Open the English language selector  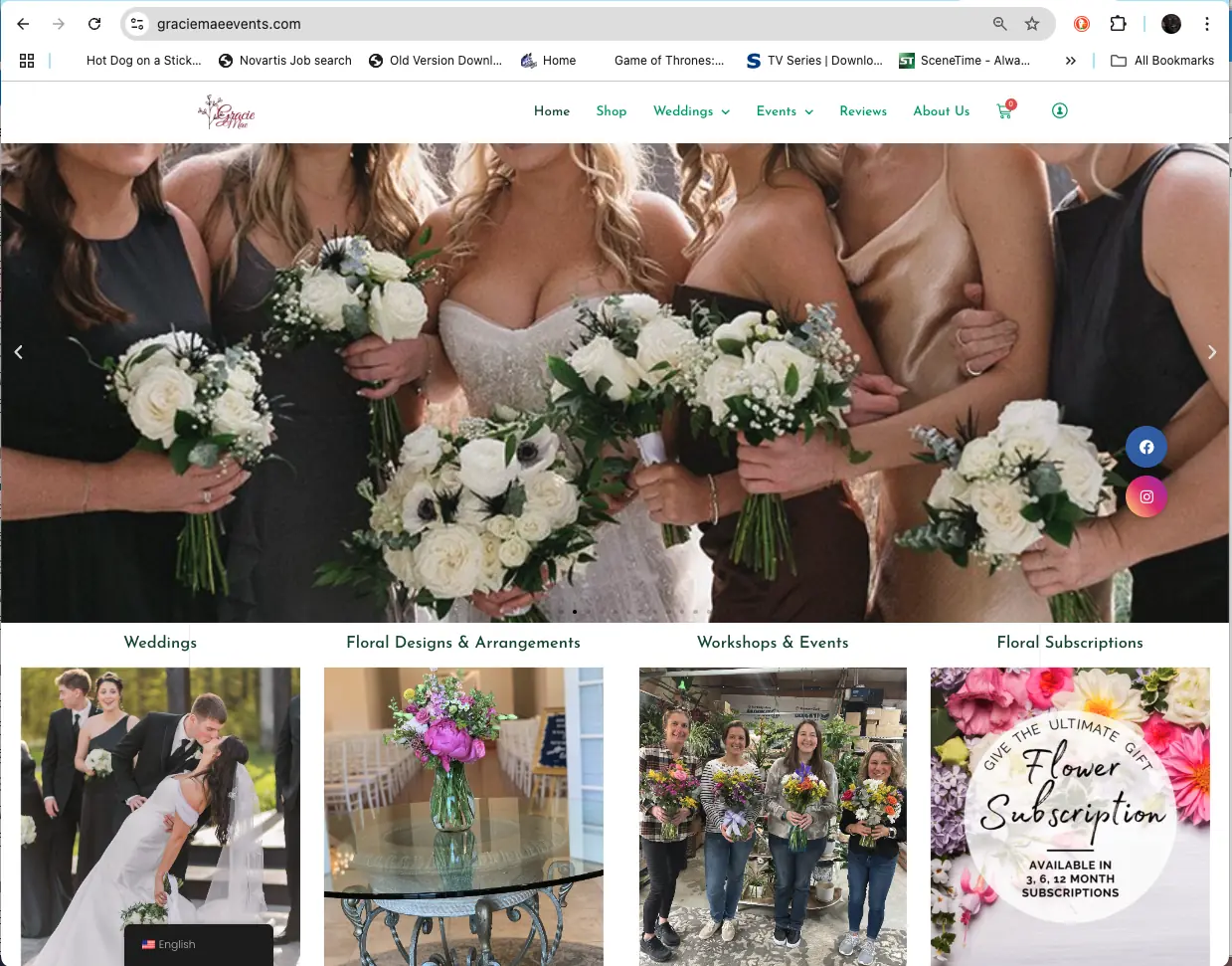coord(198,944)
